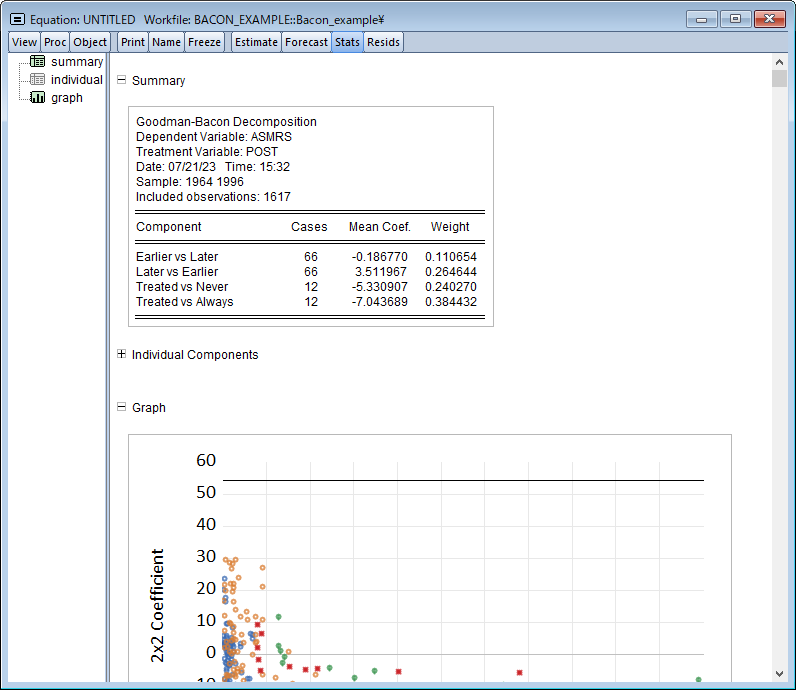
Task: Click the Freeze button
Action: point(204,42)
